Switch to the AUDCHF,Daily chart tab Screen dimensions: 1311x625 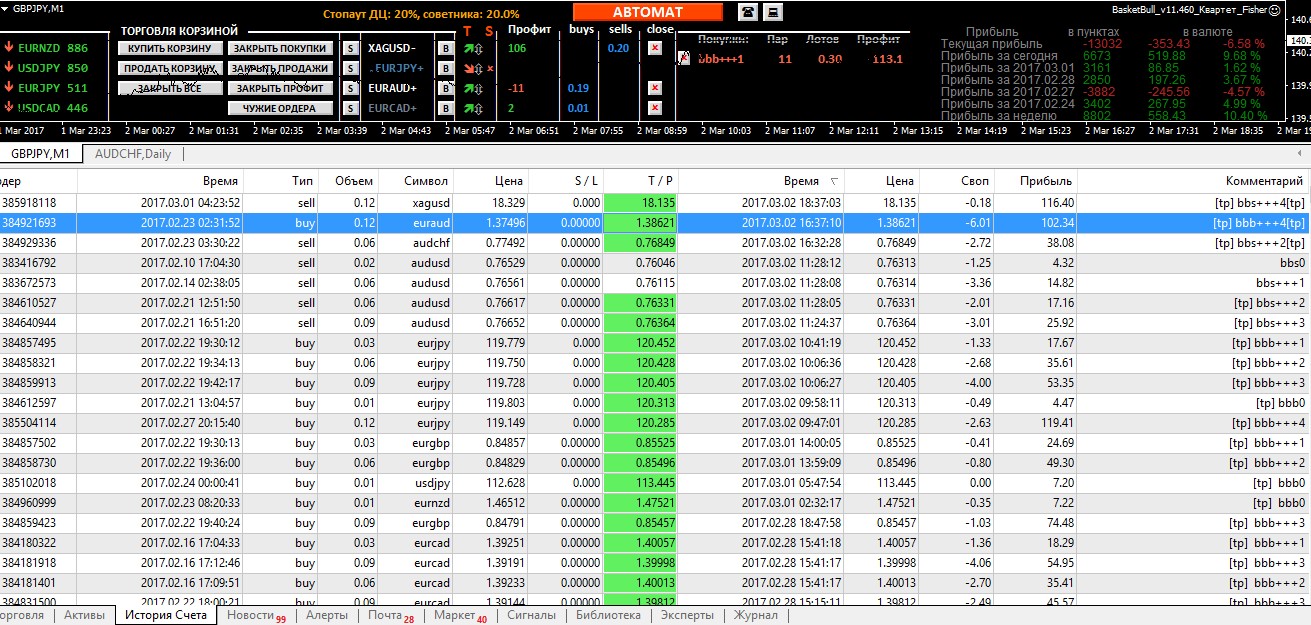click(x=132, y=153)
